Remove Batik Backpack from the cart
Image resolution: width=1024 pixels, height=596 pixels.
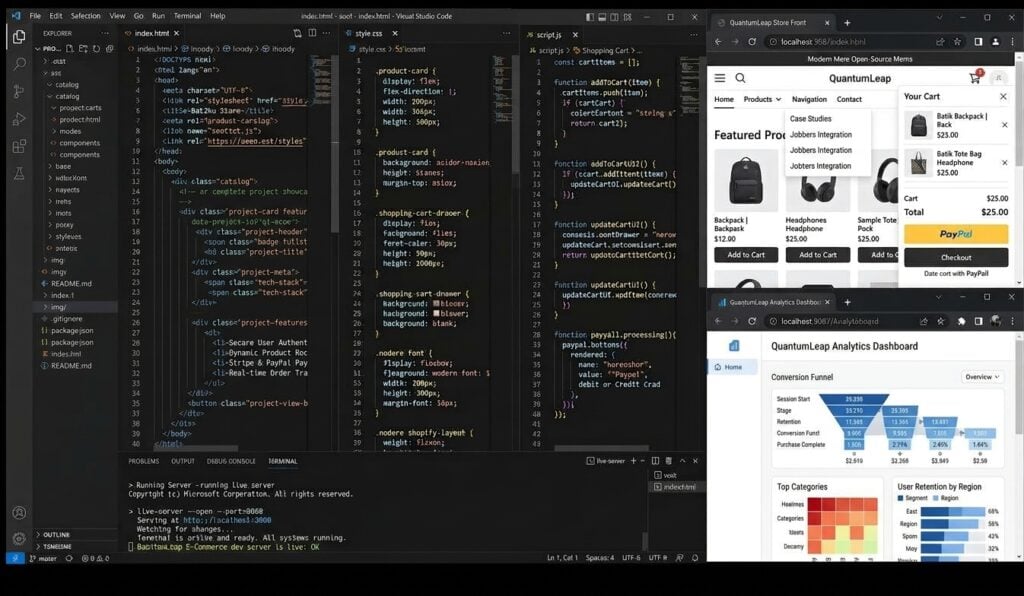[x=1004, y=125]
